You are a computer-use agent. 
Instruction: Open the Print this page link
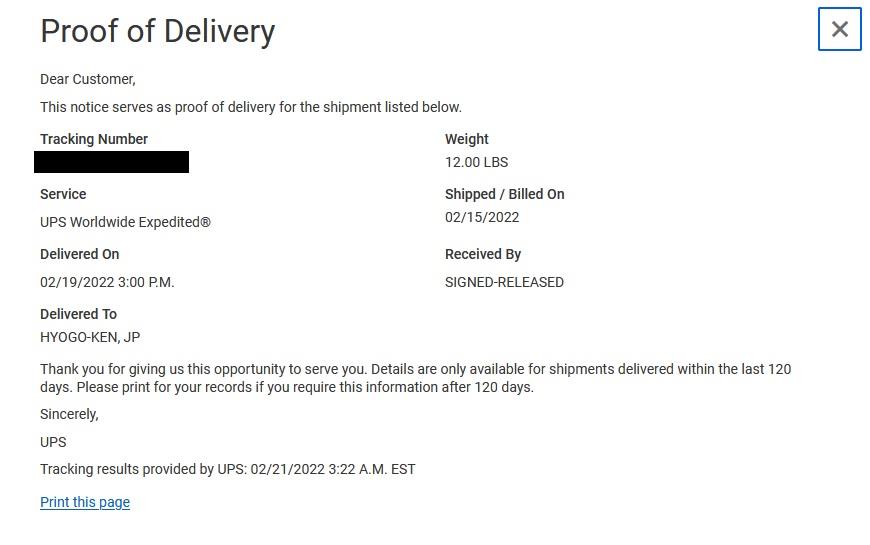[85, 502]
